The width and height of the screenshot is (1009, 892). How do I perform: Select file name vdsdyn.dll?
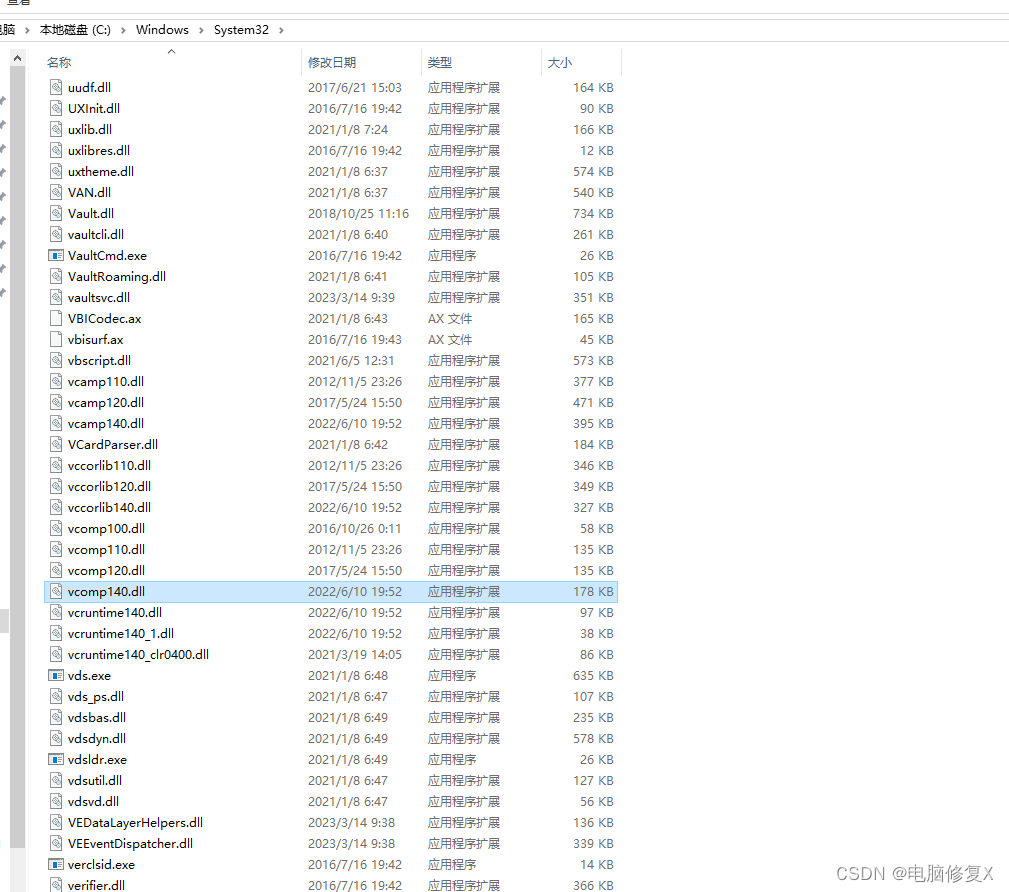(x=97, y=739)
